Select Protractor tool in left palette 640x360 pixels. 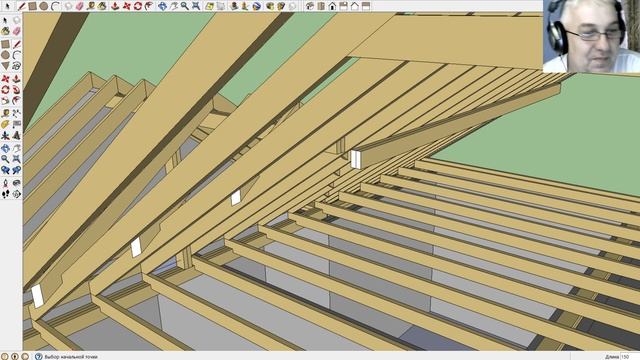click(5, 123)
